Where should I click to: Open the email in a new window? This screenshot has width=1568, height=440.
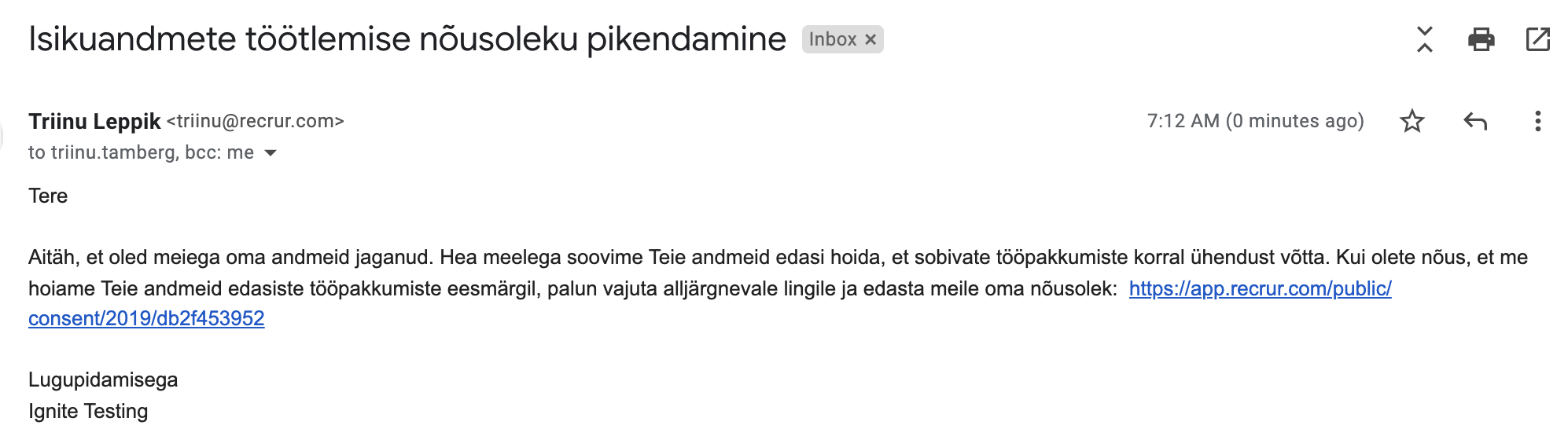click(x=1537, y=39)
